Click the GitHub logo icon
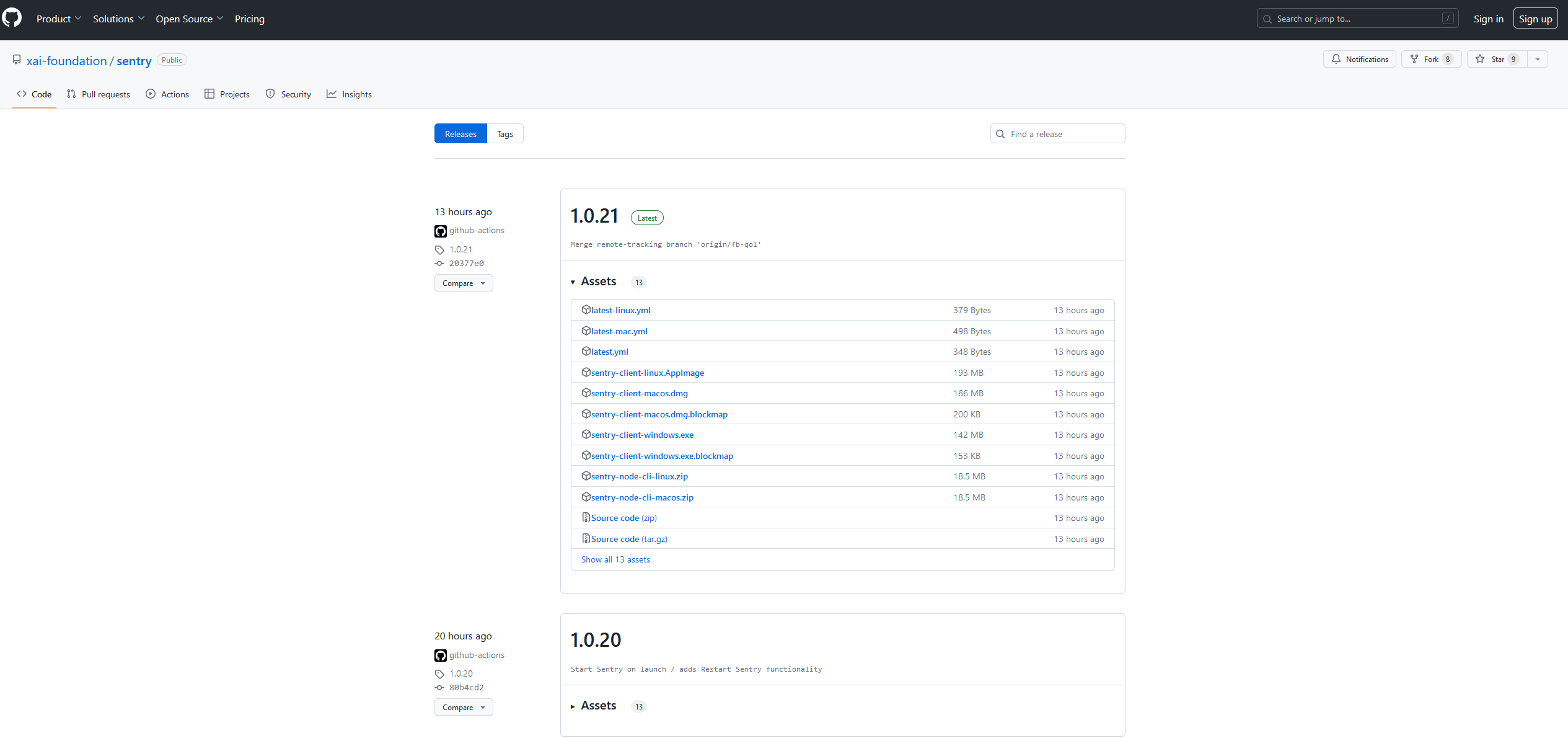Viewport: 1568px width, 738px height. point(11,18)
